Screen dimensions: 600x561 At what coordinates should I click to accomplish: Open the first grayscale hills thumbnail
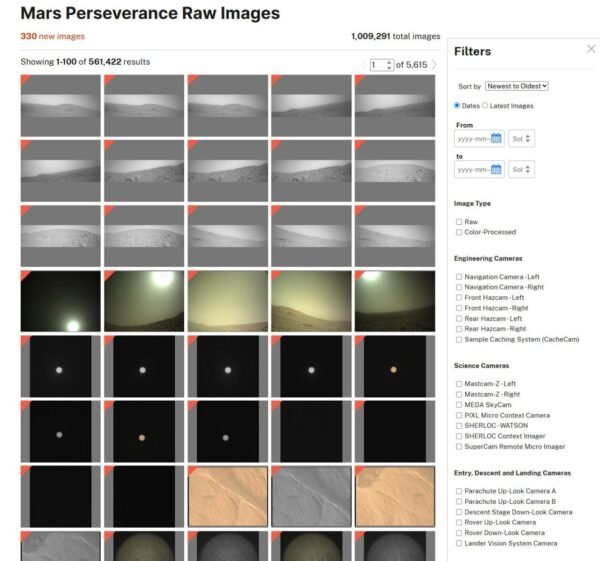[x=60, y=106]
